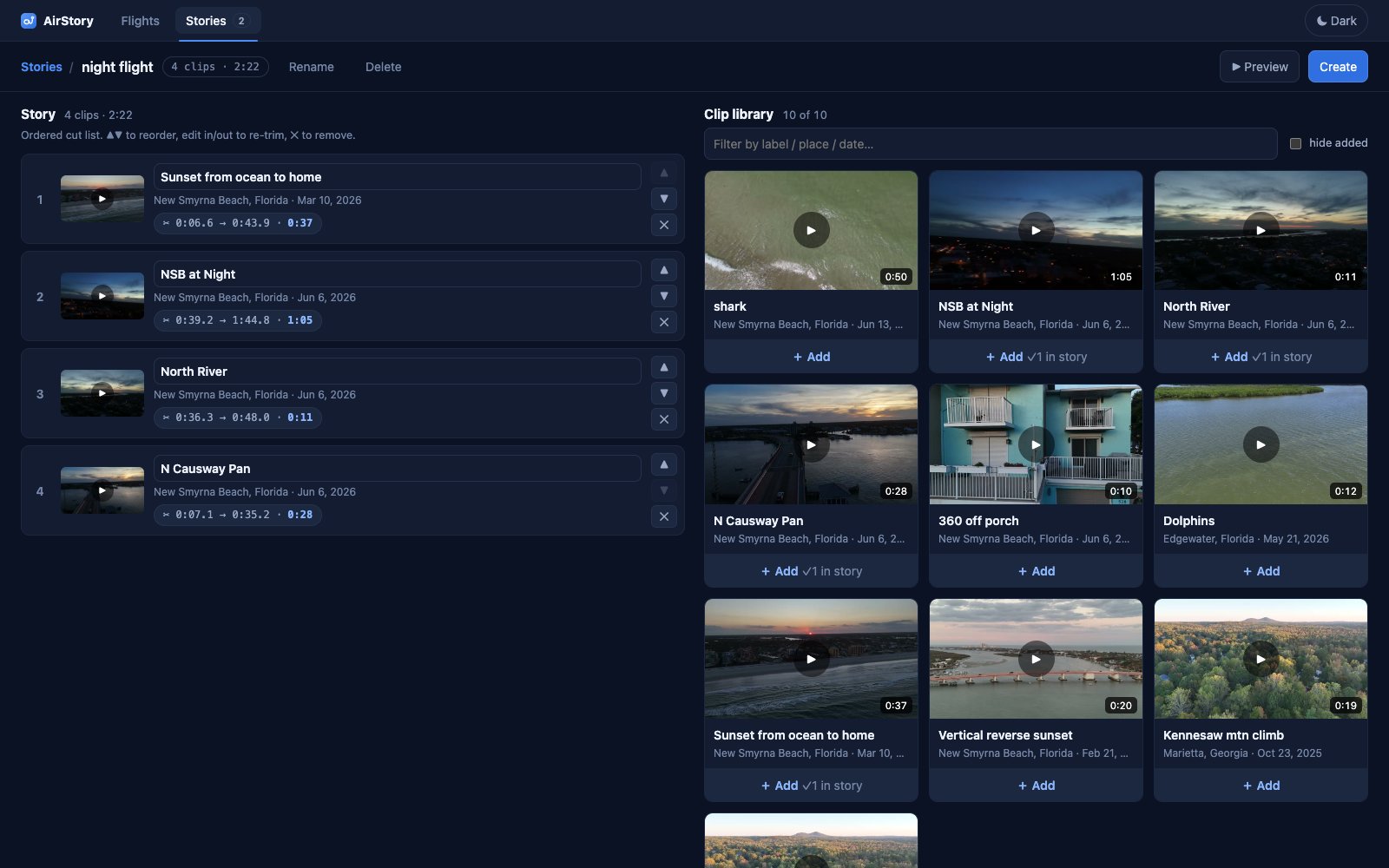Edit NSB at Night title field
Viewport: 1389px width, 868px height.
[x=398, y=274]
